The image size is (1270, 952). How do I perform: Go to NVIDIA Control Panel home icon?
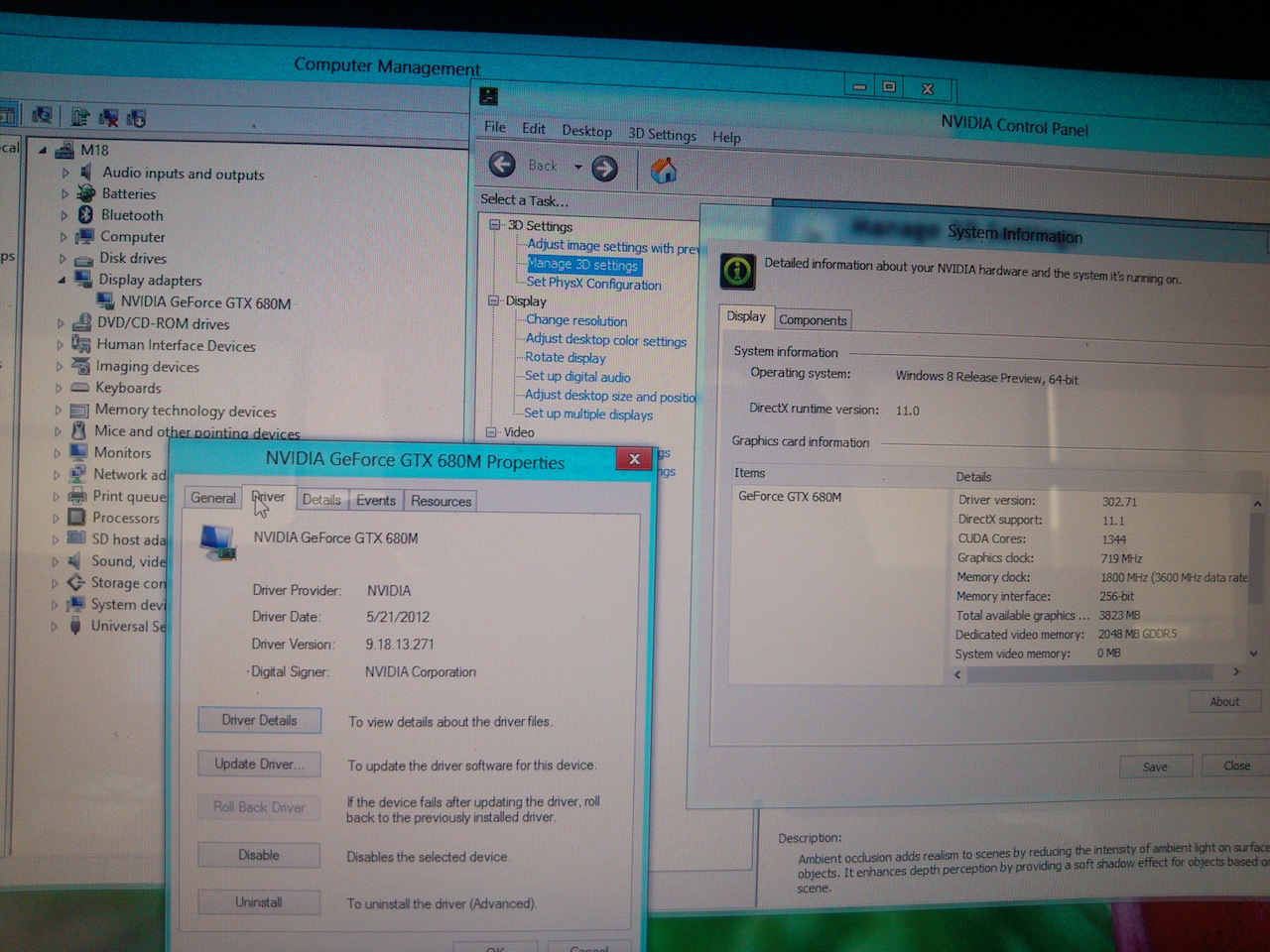tap(664, 171)
